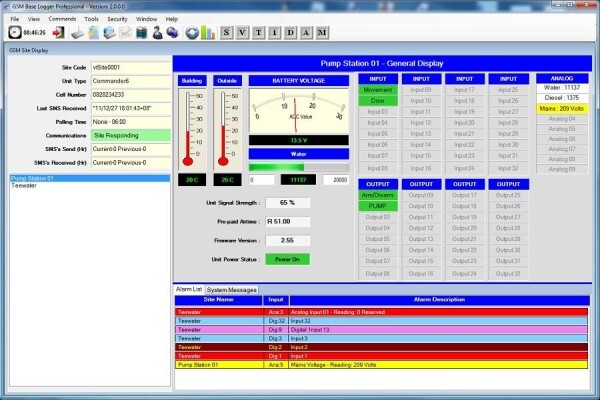The height and width of the screenshot is (400, 600).
Task: Select the red Teewater Ana:3 alarm row
Action: point(381,312)
